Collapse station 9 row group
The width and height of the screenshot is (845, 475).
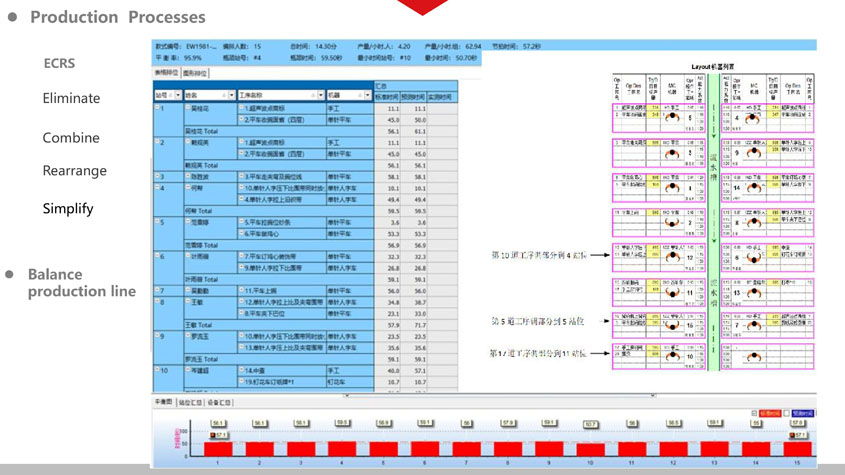pyautogui.click(x=158, y=337)
